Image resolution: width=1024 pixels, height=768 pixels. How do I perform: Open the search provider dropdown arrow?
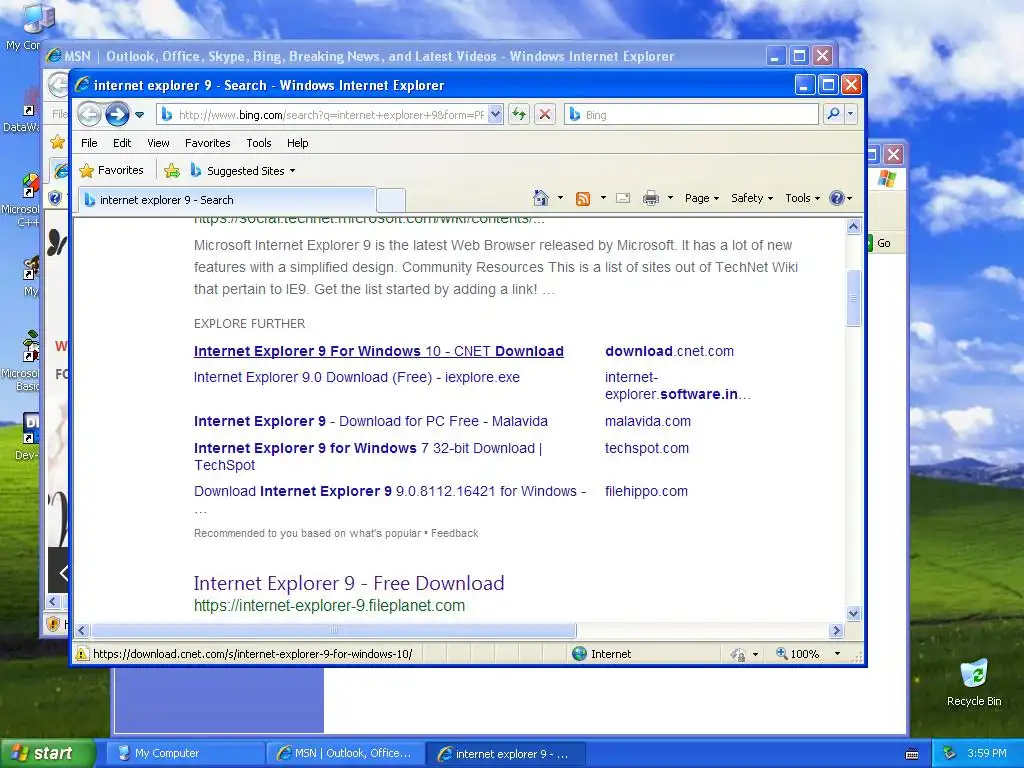[850, 114]
